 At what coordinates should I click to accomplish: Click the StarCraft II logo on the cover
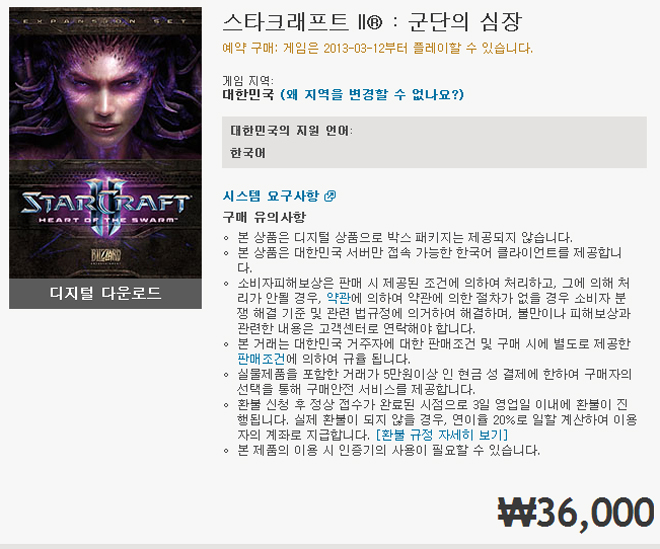pyautogui.click(x=105, y=205)
